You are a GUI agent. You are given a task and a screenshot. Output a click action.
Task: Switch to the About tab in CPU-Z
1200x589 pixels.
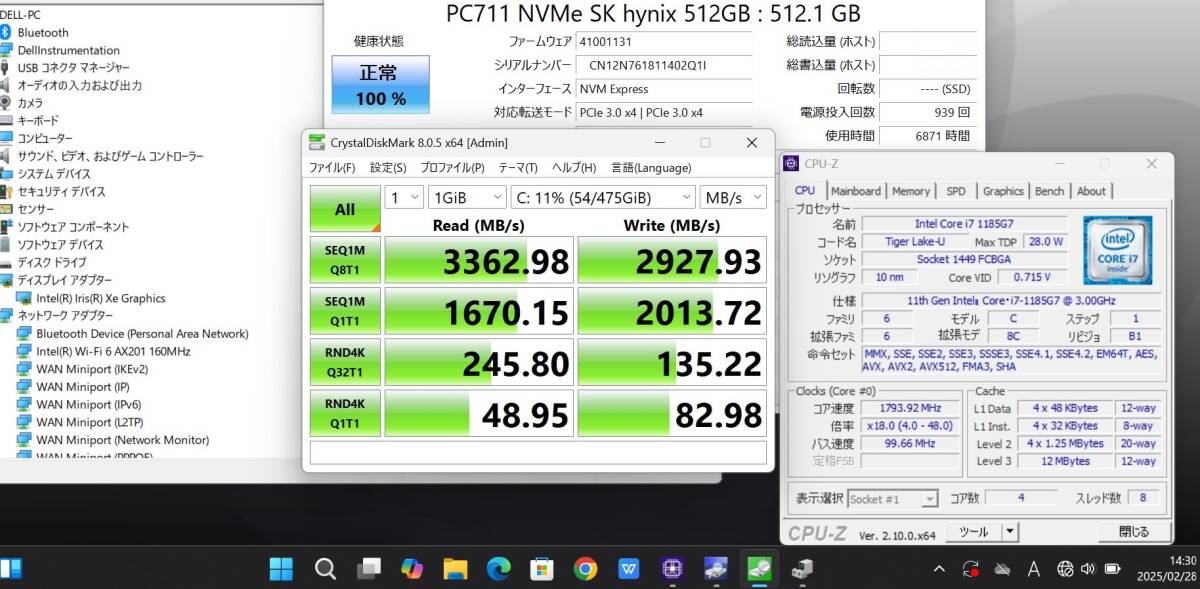pyautogui.click(x=1091, y=191)
